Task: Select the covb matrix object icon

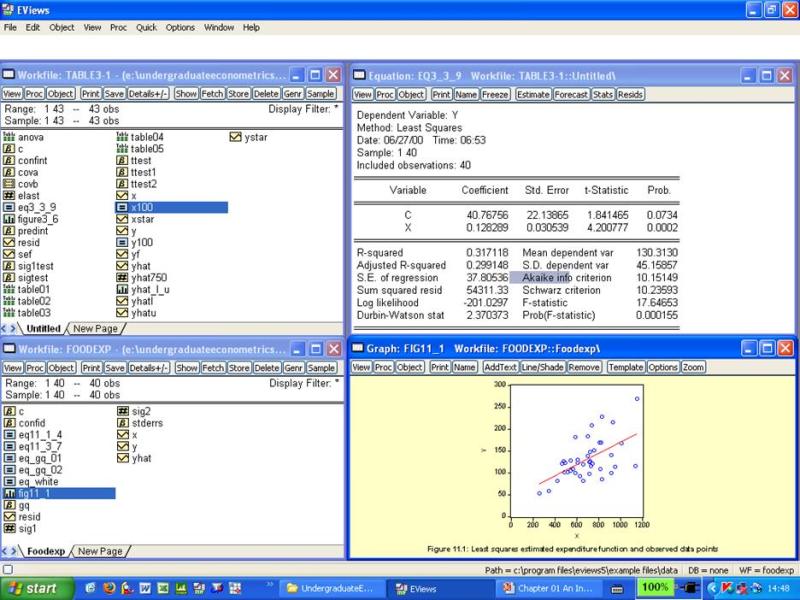Action: (9, 184)
